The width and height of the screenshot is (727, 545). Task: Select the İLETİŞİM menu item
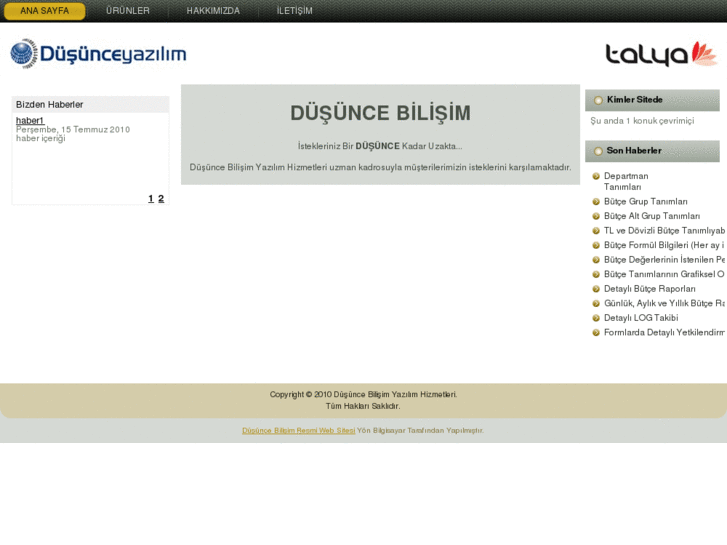294,11
